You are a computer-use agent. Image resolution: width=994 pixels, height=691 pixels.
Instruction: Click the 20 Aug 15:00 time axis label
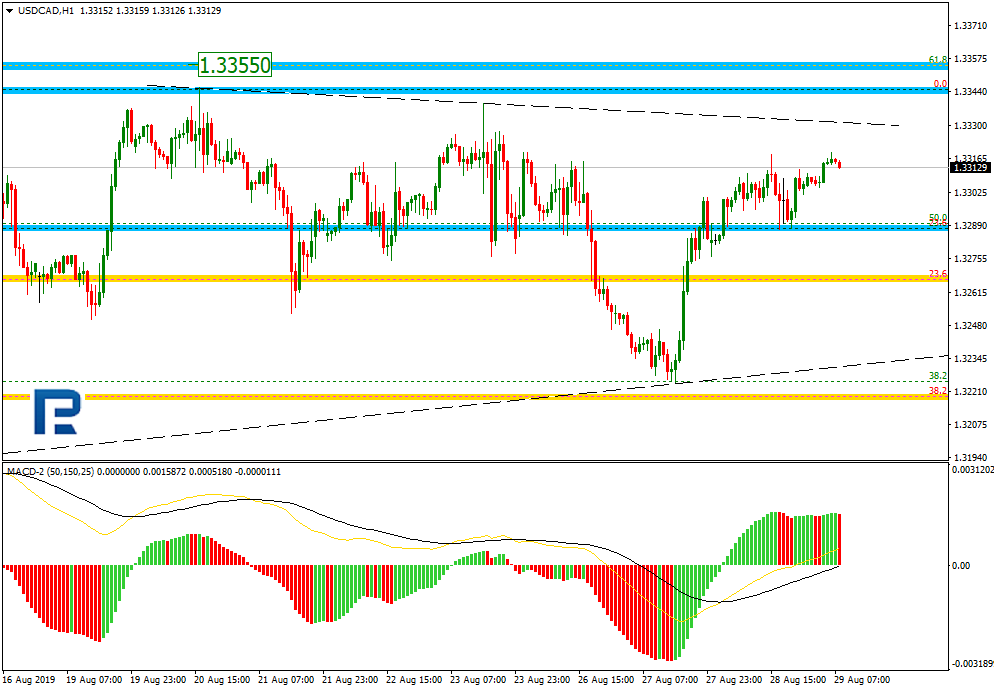pos(221,680)
